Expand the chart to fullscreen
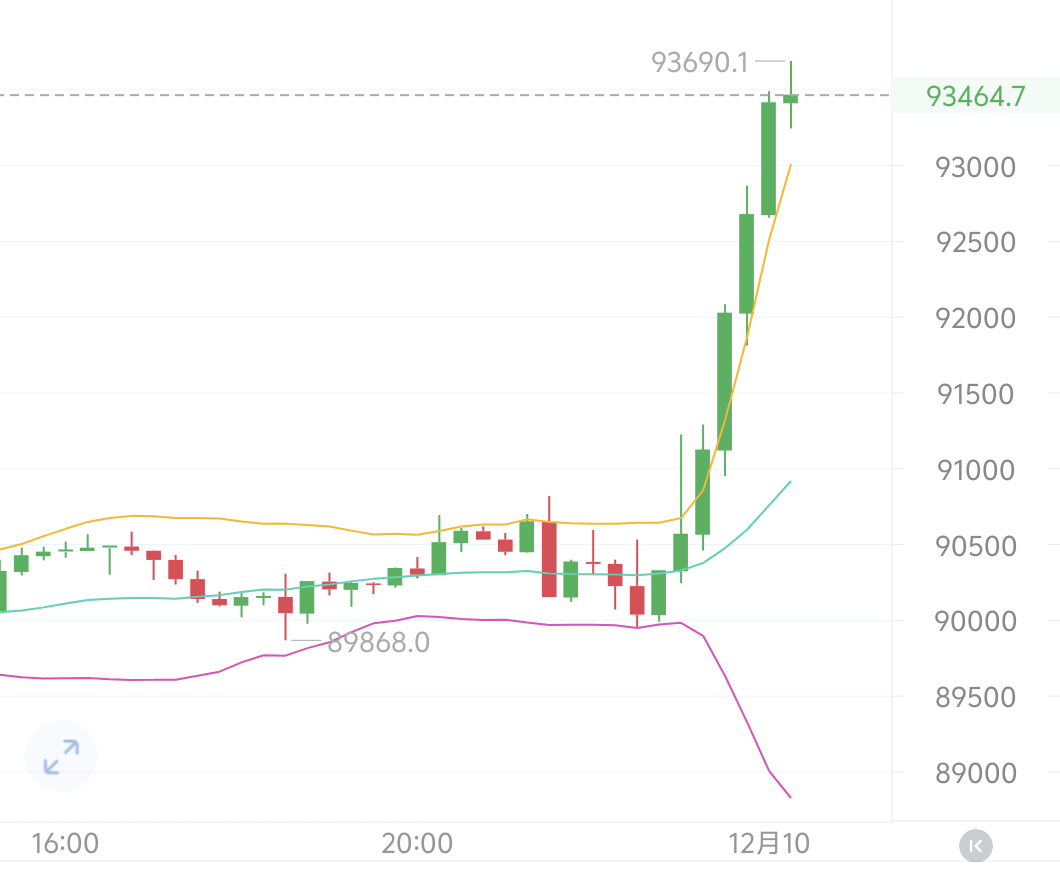1060x878 pixels. [x=61, y=757]
